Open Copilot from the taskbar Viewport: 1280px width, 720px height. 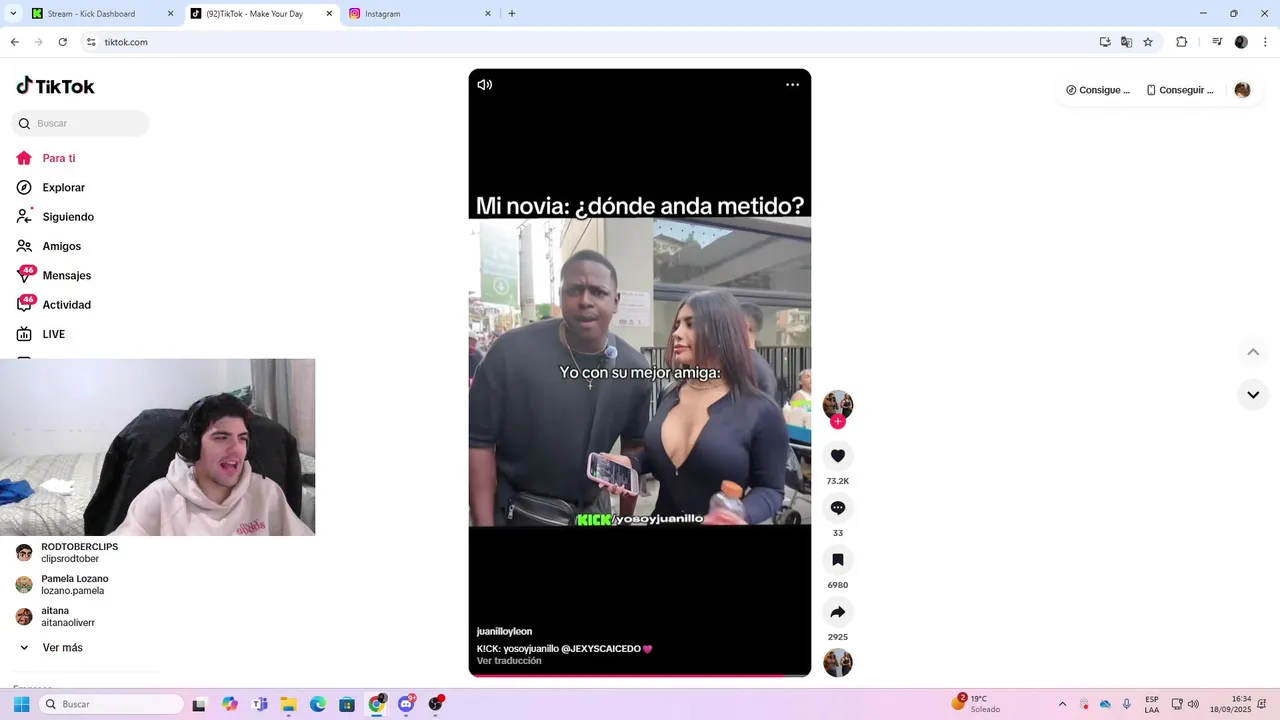coord(230,704)
